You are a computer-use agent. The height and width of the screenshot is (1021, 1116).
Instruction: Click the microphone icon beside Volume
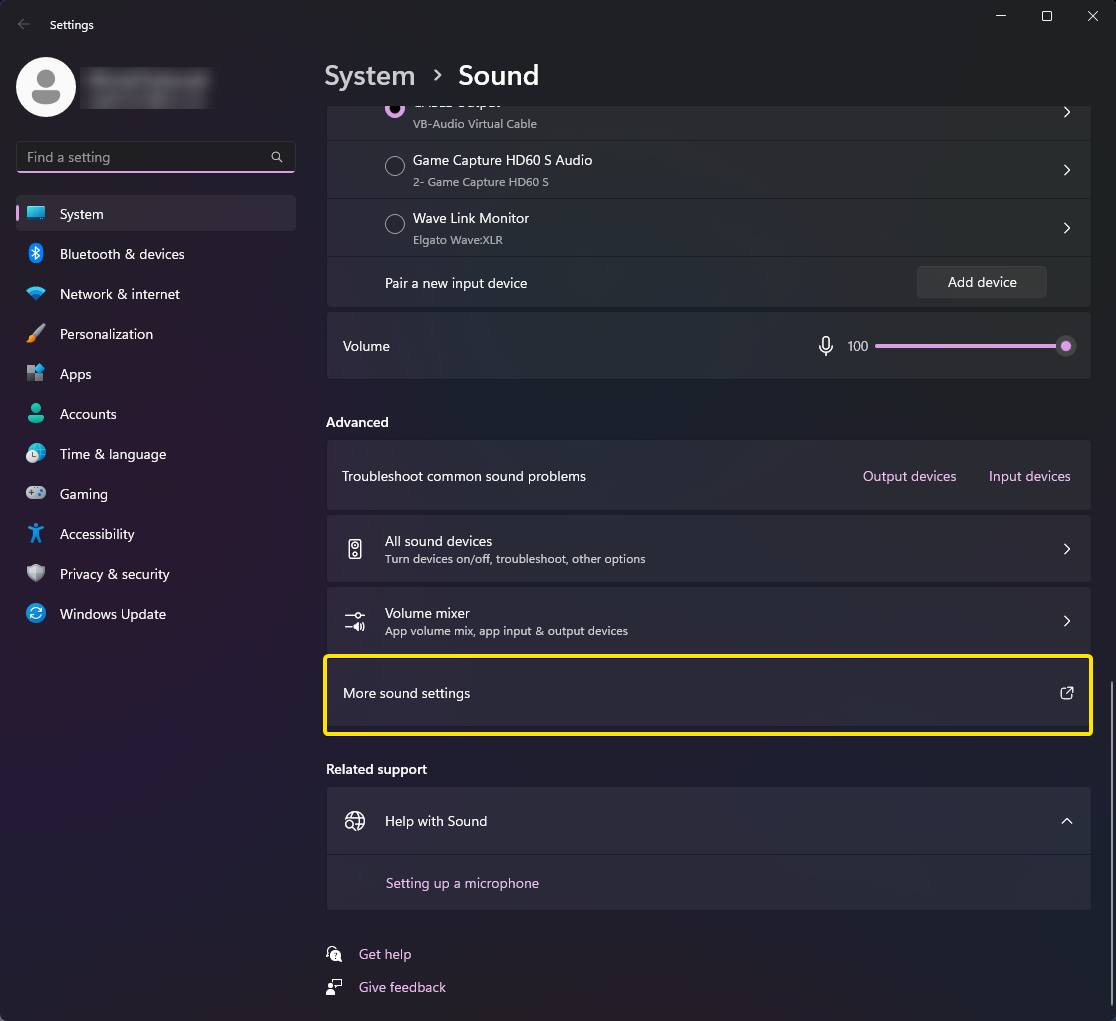point(825,345)
